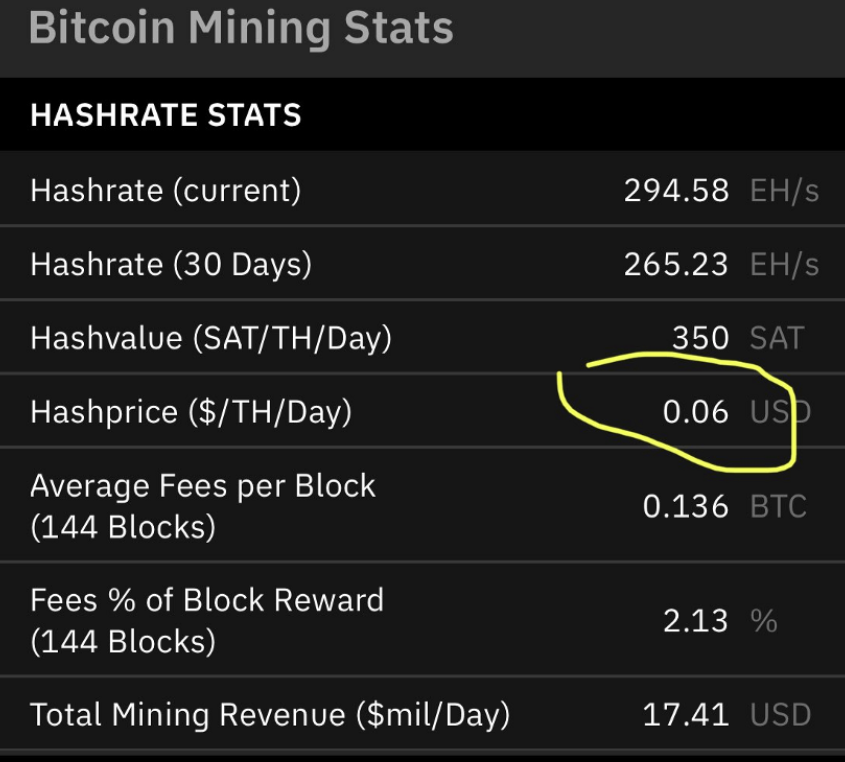The width and height of the screenshot is (845, 762).
Task: Click the Total Mining Revenue ($mil/Day) label
Action: [x=269, y=715]
